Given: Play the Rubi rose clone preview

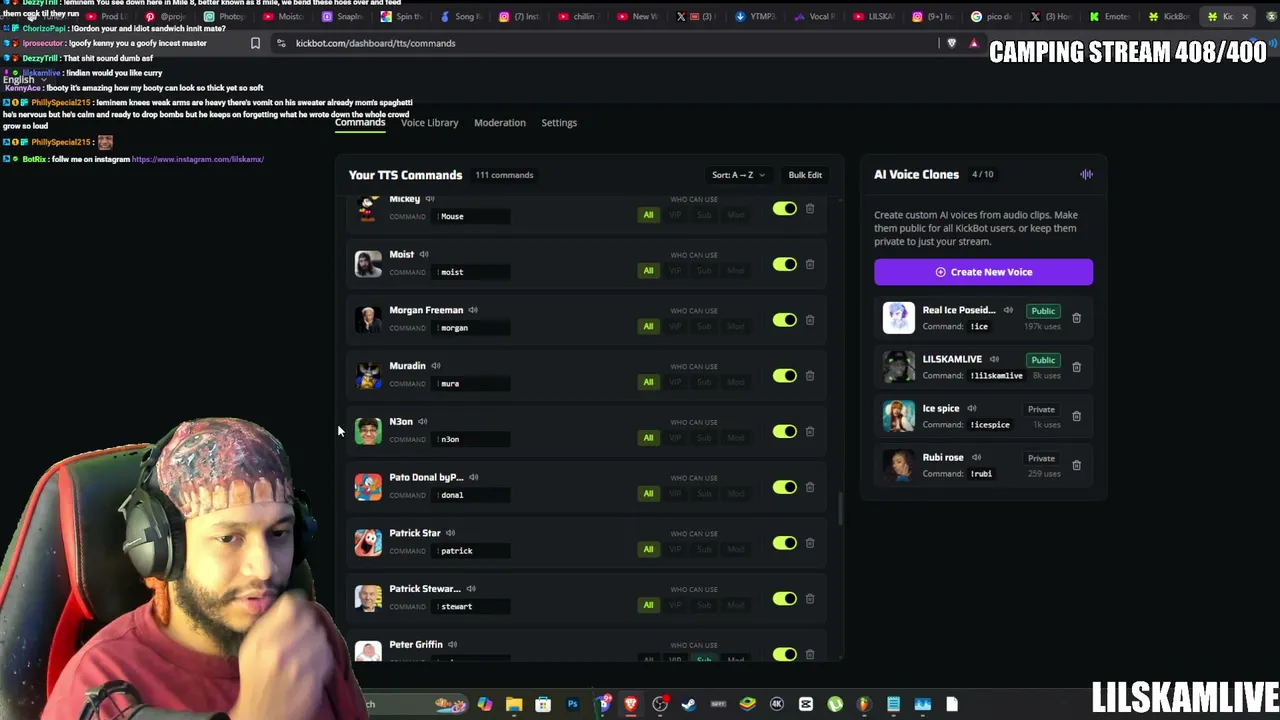Looking at the screenshot, I should tap(977, 457).
